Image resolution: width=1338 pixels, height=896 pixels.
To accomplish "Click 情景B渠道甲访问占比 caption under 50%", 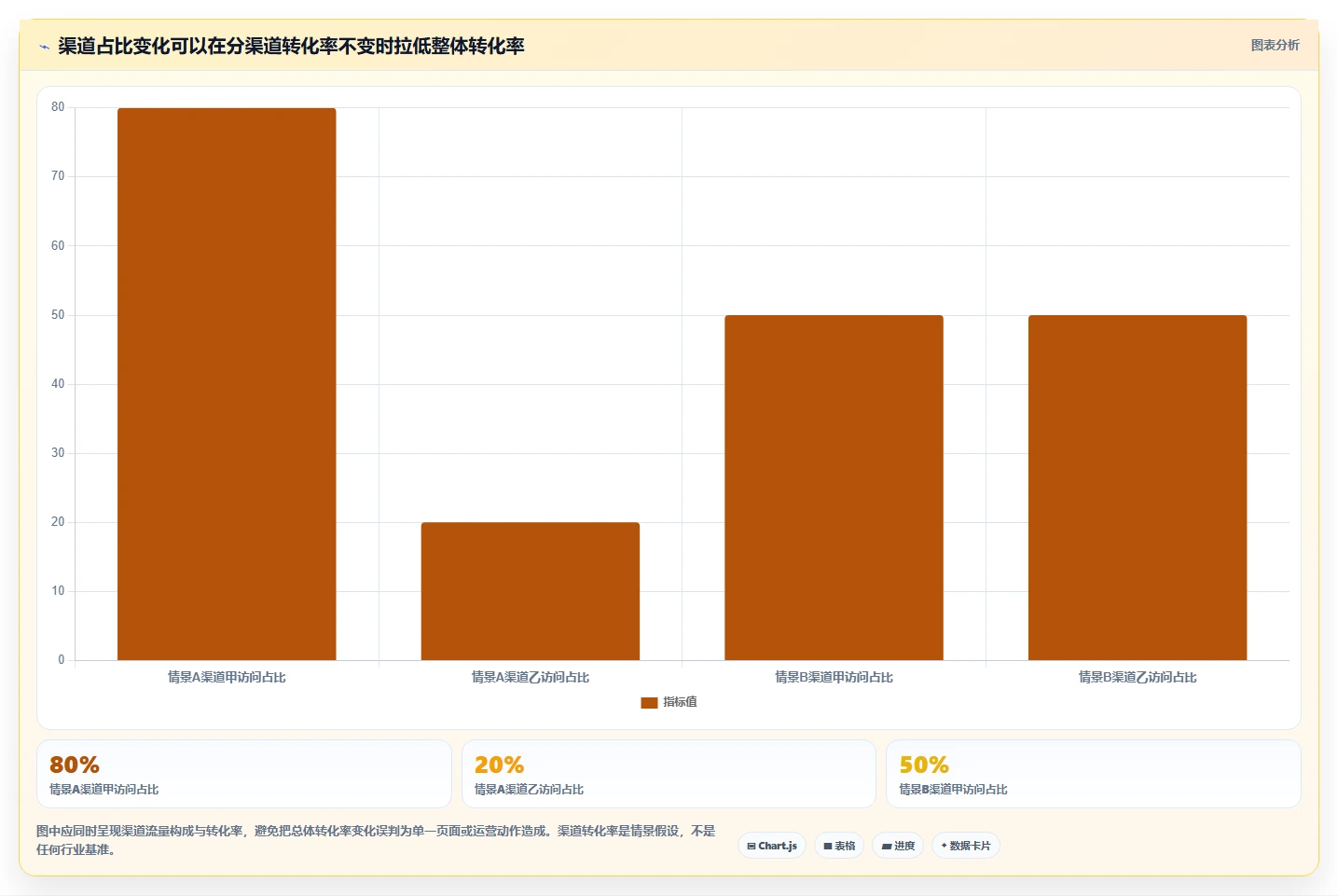I will [x=953, y=790].
